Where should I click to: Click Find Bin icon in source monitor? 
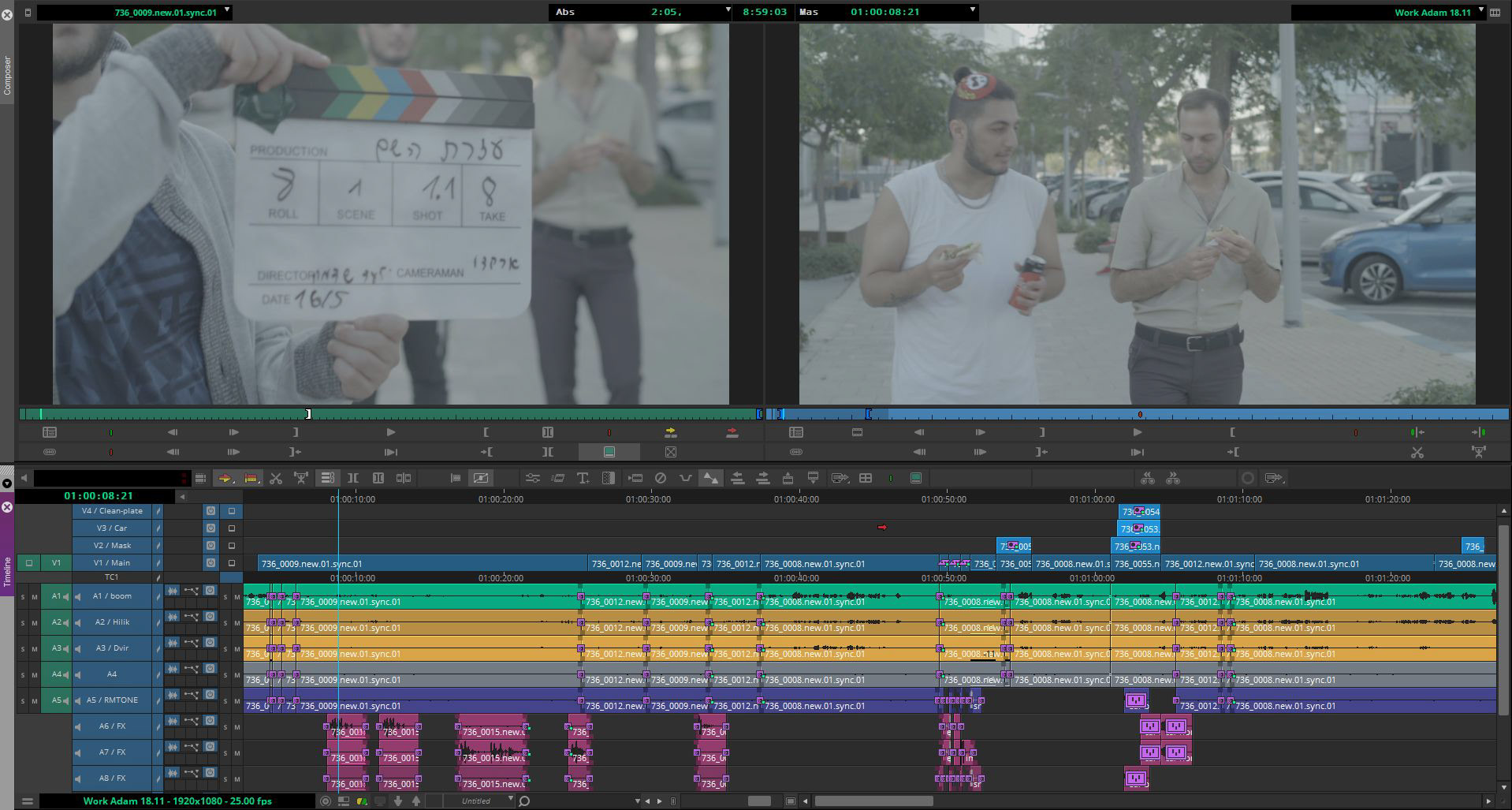pyautogui.click(x=670, y=452)
